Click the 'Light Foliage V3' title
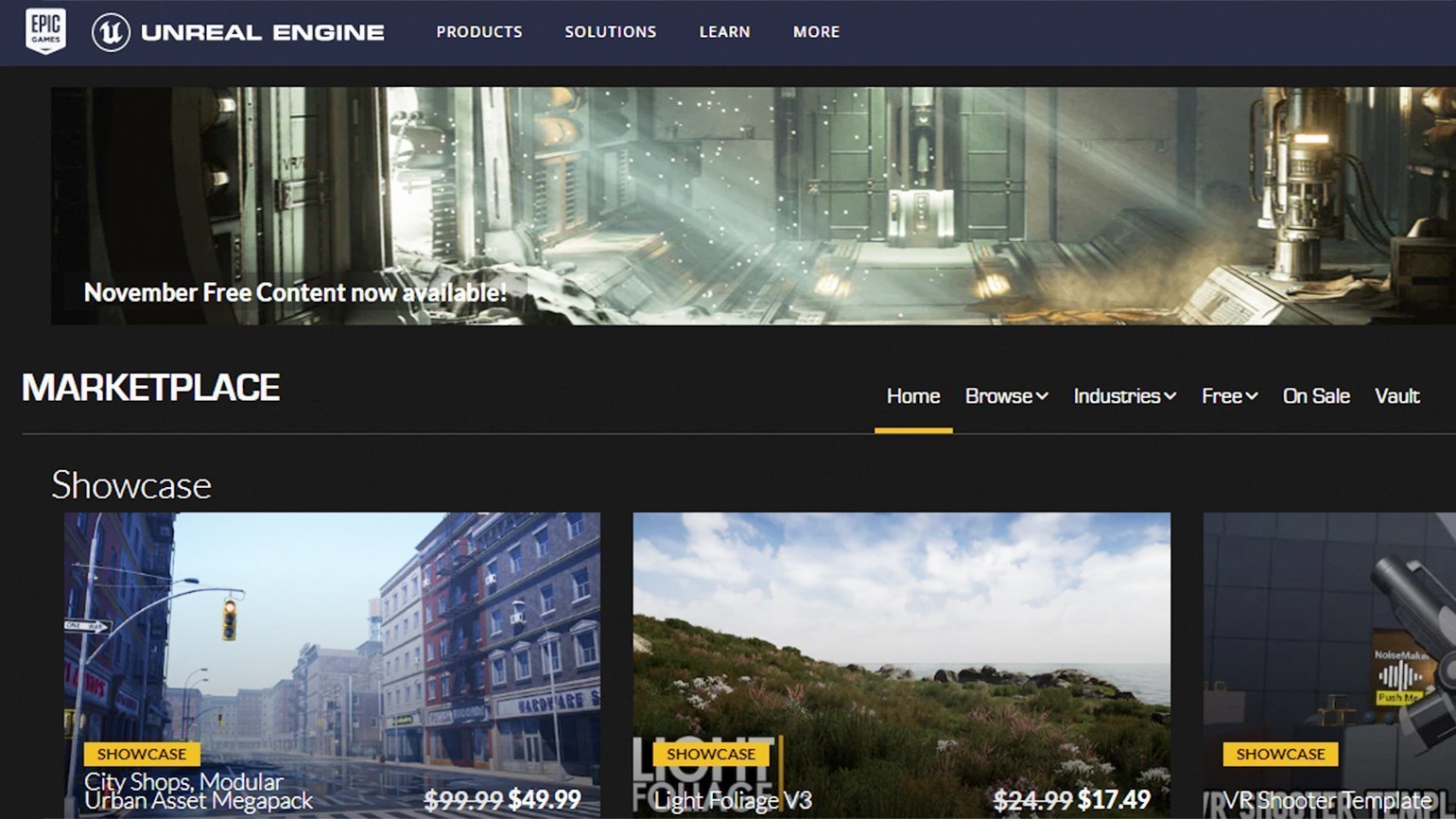1456x819 pixels. tap(733, 801)
